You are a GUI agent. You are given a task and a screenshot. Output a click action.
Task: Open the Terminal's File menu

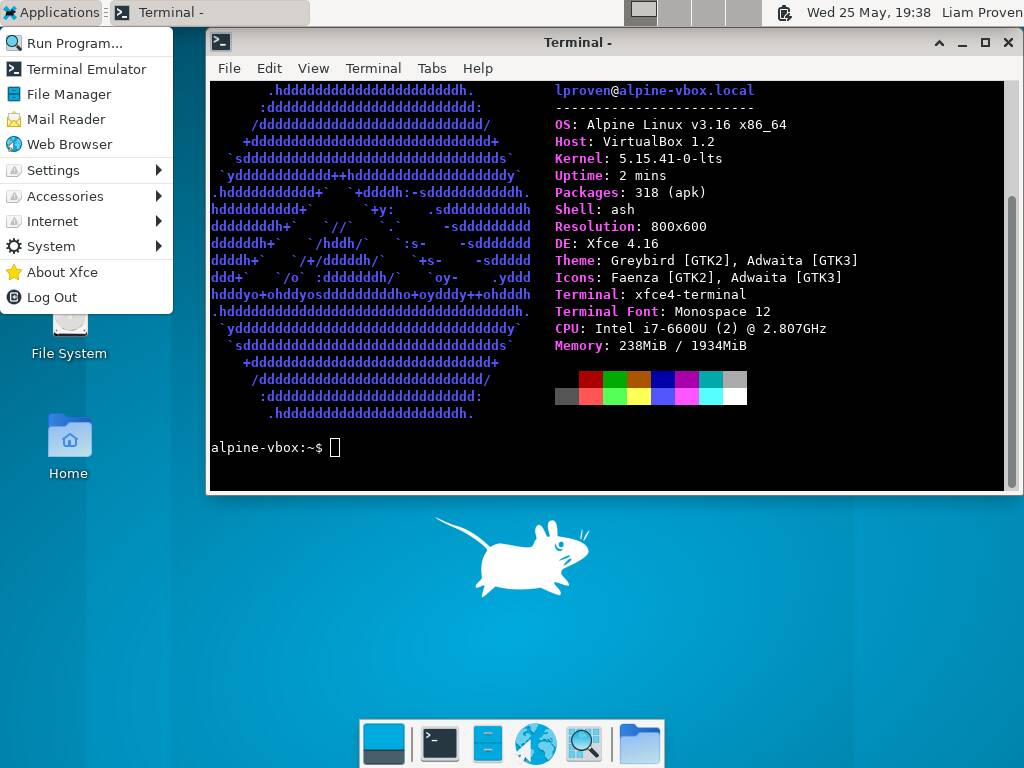click(x=229, y=68)
